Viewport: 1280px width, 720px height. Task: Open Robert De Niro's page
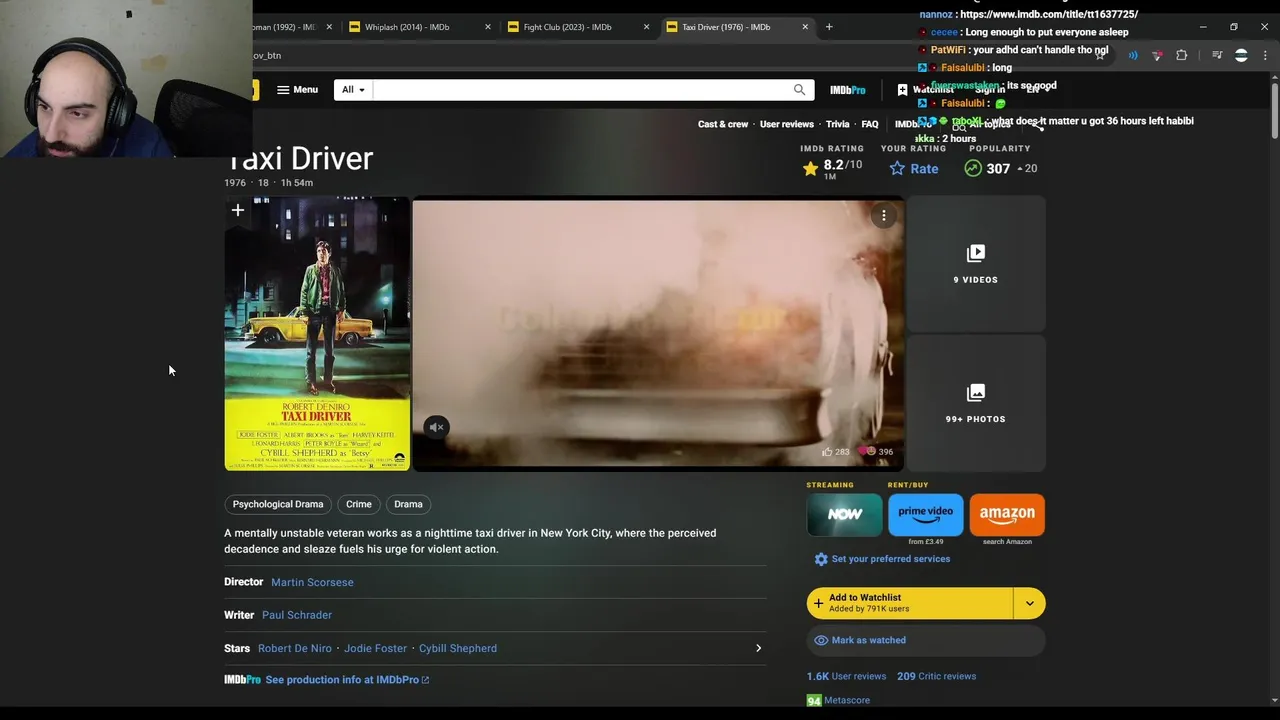(295, 648)
